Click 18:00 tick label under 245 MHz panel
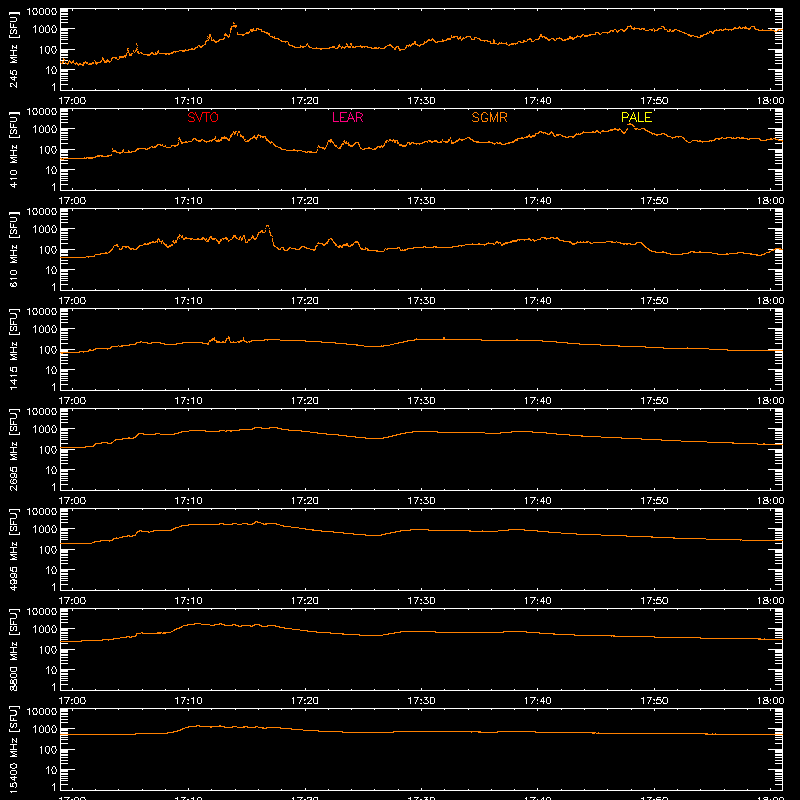Image resolution: width=800 pixels, height=800 pixels. (770, 101)
